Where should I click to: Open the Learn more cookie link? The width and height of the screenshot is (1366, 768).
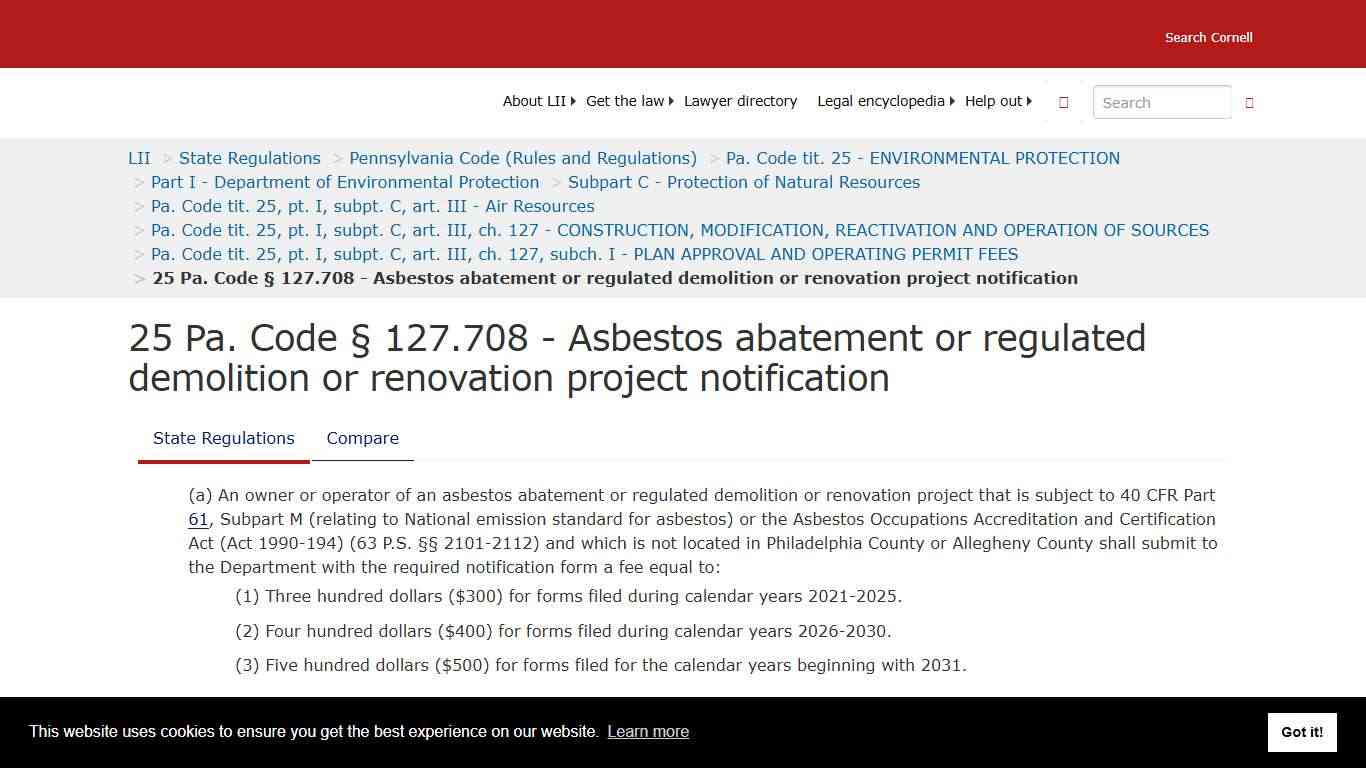(x=648, y=731)
